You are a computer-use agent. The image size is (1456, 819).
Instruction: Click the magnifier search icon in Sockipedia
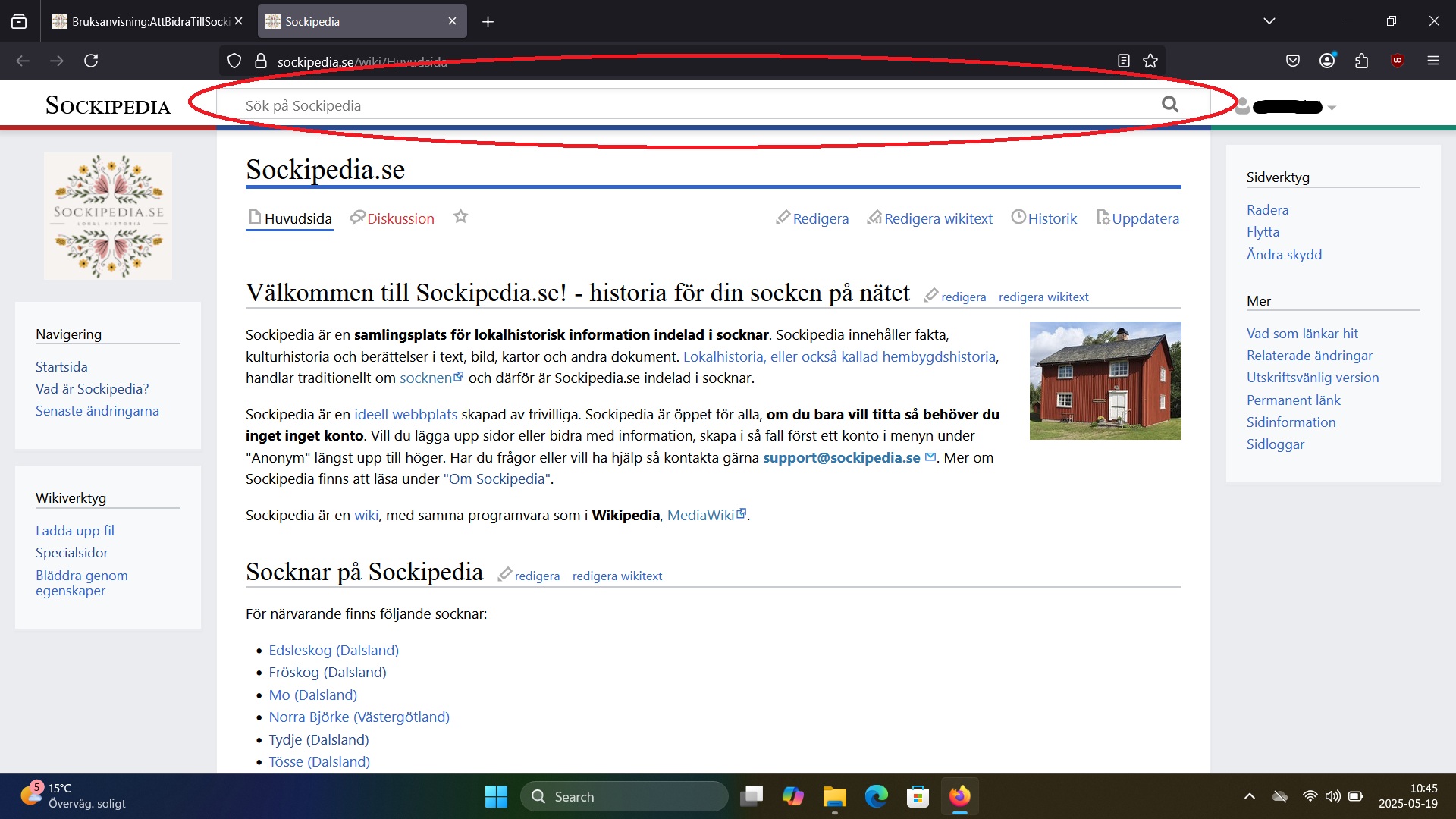pos(1170,105)
